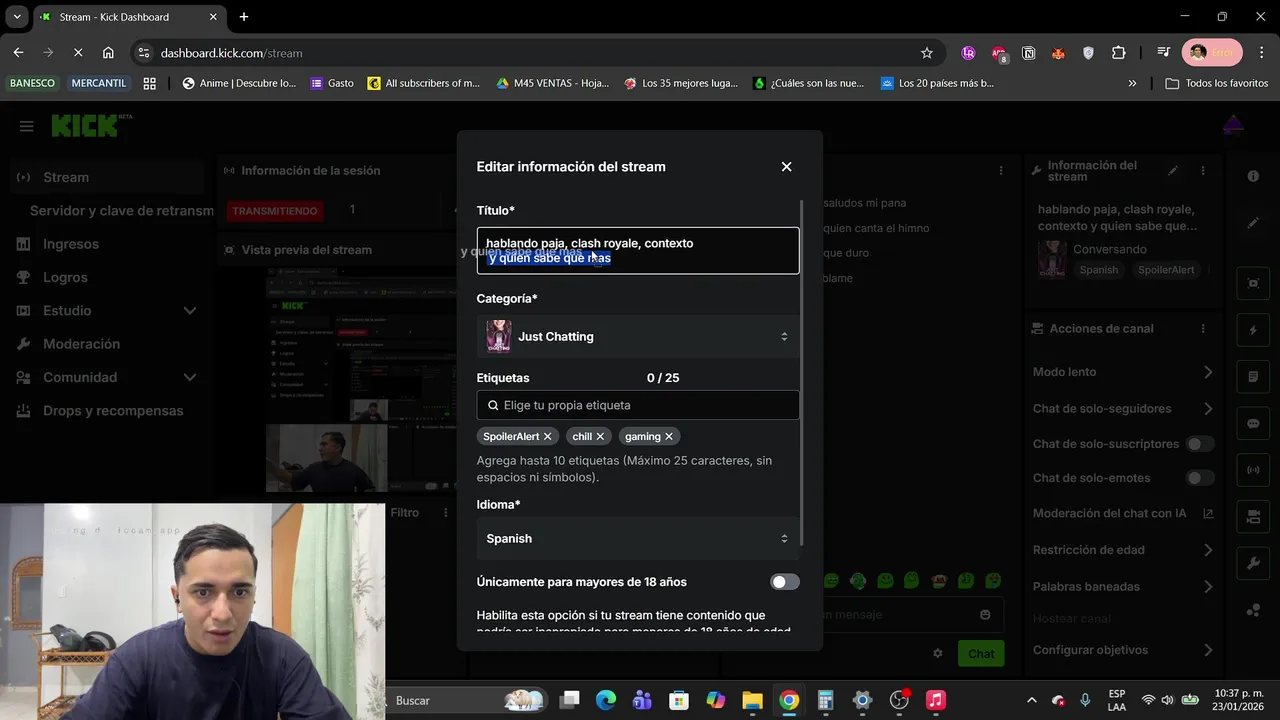Bookmark this page with the star icon
Image resolution: width=1280 pixels, height=720 pixels.
click(926, 53)
